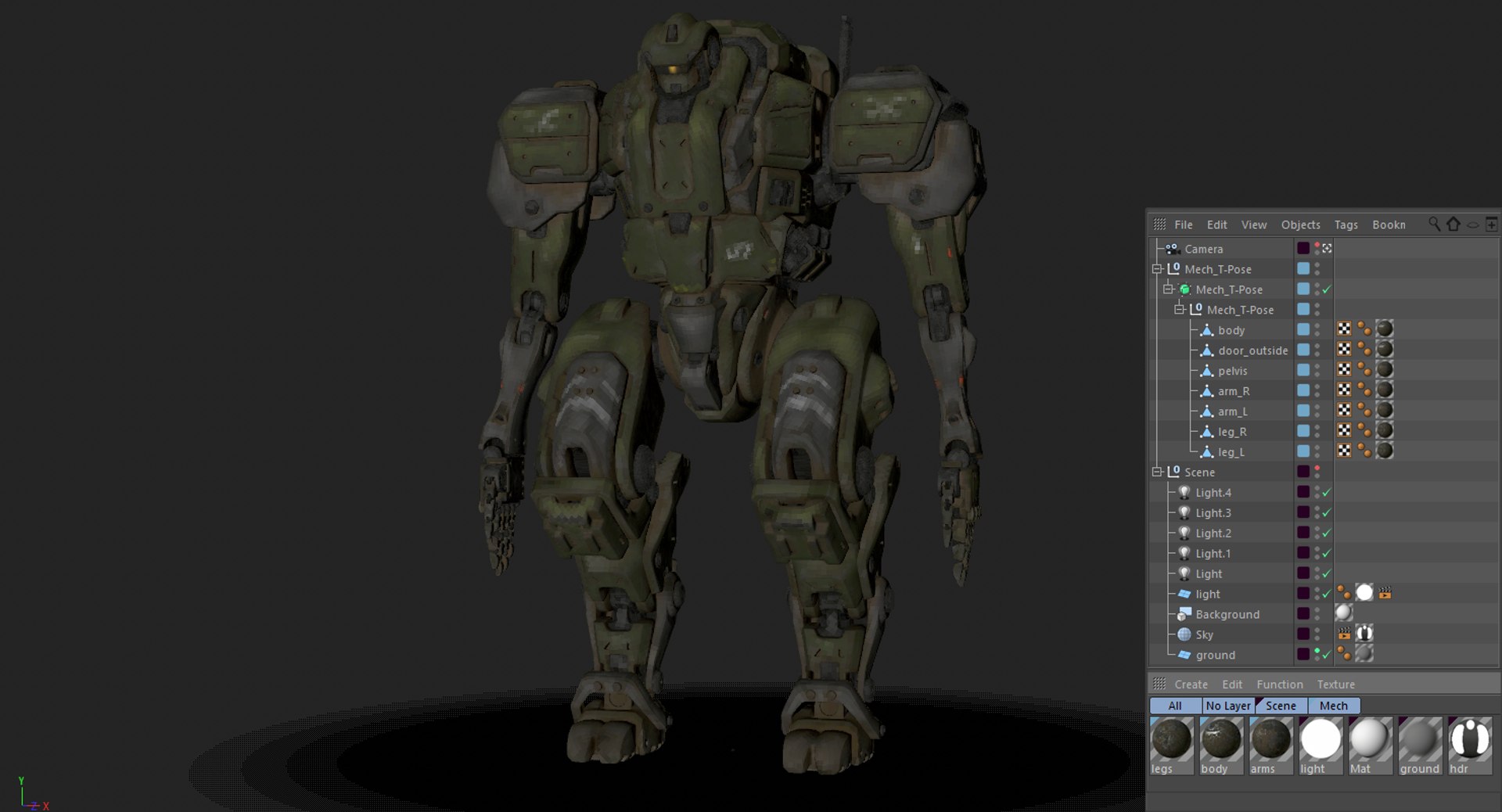Click the material tag sphere on pelvis row
This screenshot has width=1502, height=812.
coord(1384,370)
